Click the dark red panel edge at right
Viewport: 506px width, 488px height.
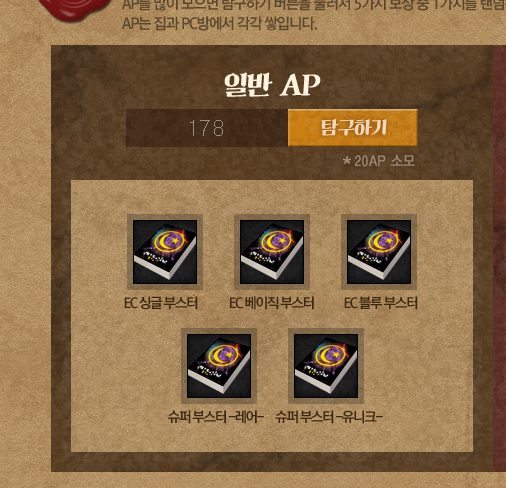coord(500,258)
